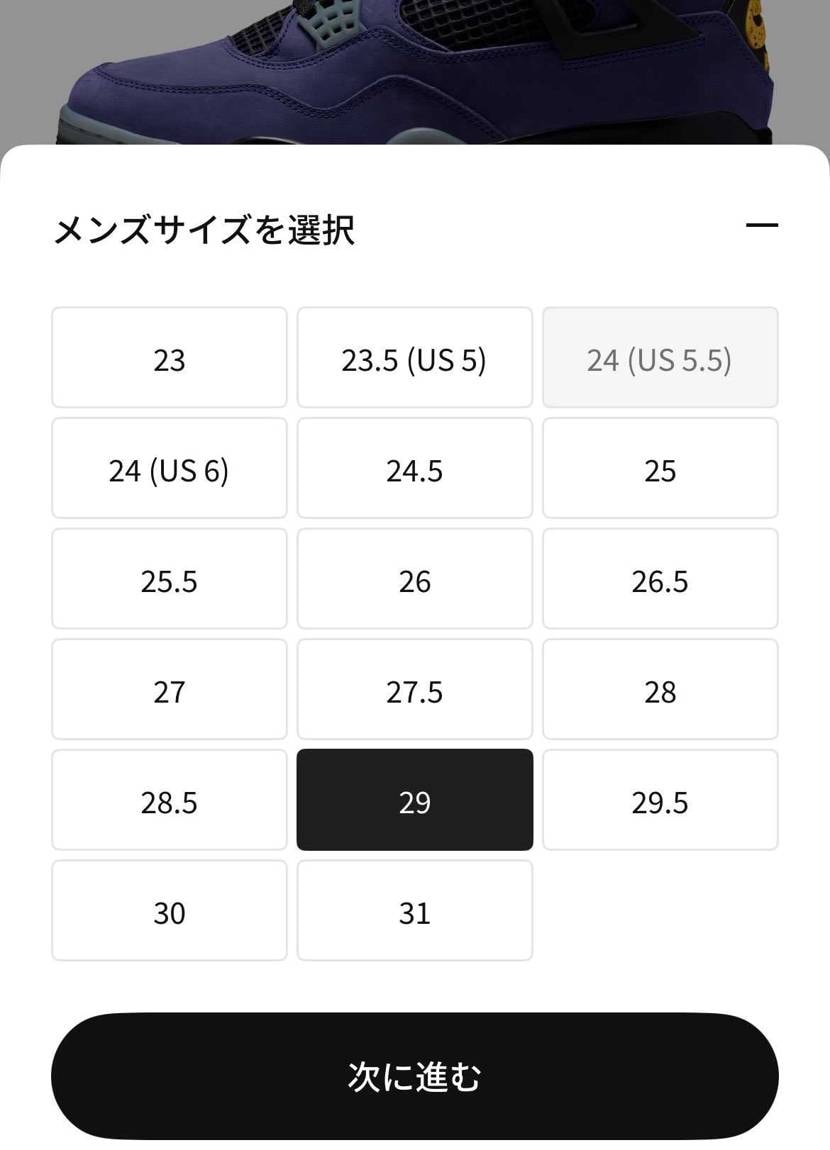This screenshot has height=1150, width=830.
Task: Click the grayed-out 24 (US 5.5) size
Action: (660, 357)
